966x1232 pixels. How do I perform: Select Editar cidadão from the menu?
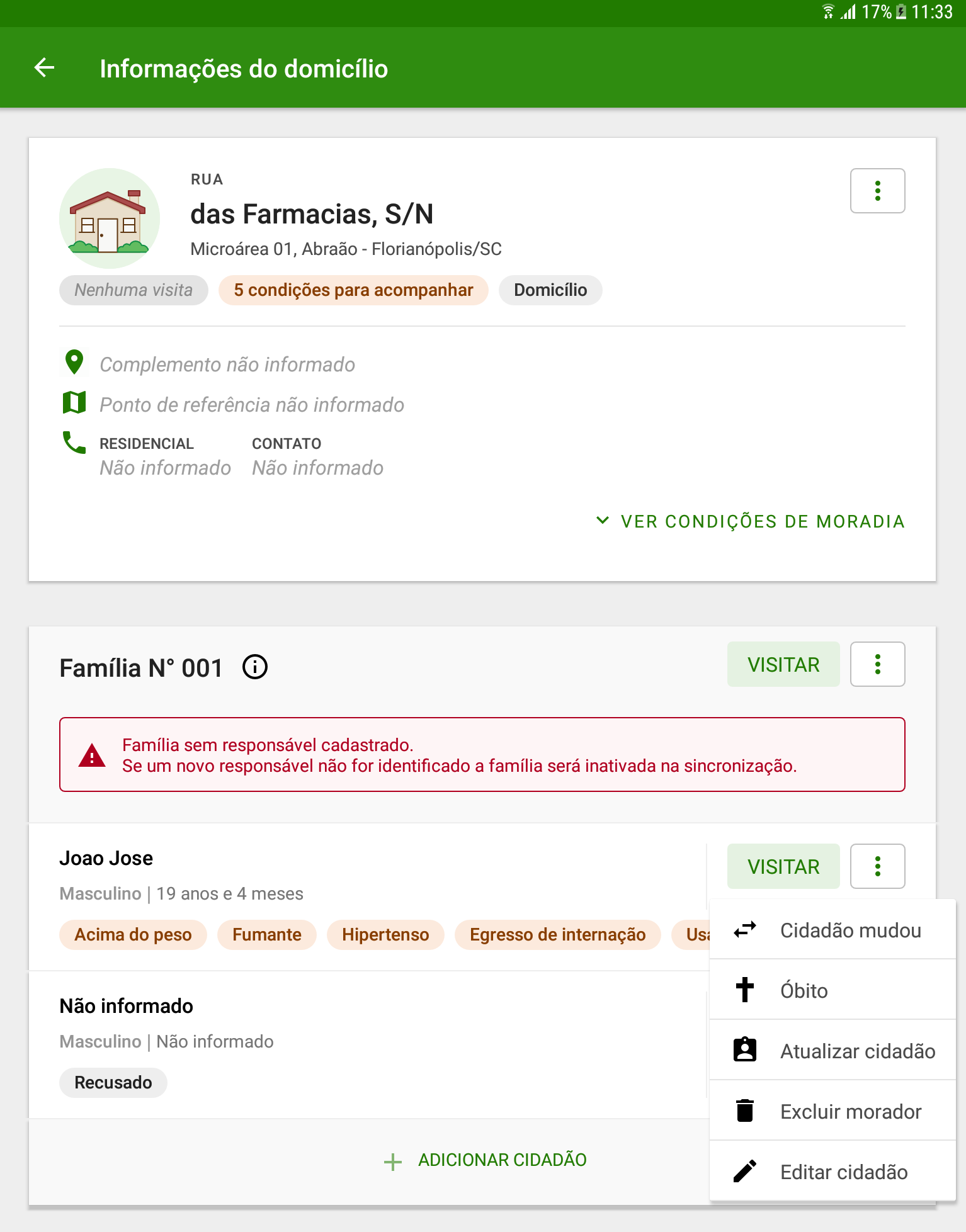tap(832, 1171)
